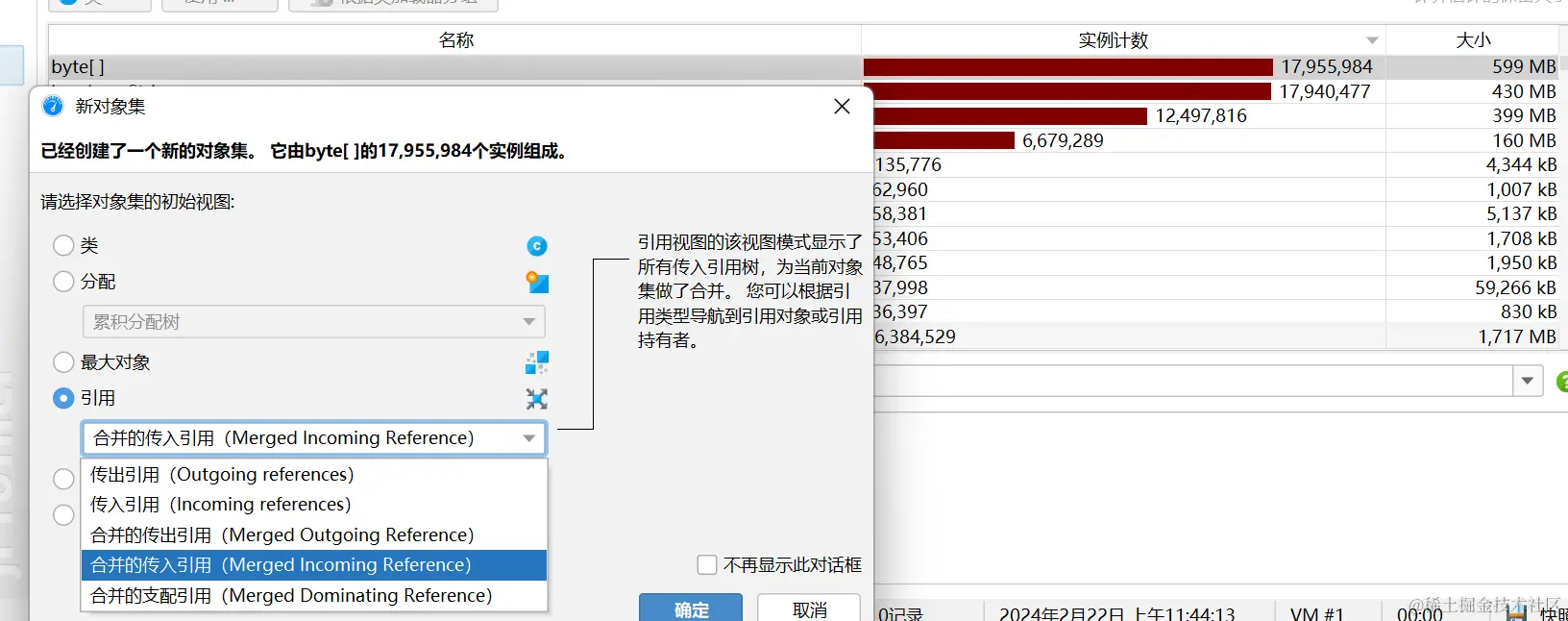Click the class view icon beside 类
Image resolution: width=1568 pixels, height=621 pixels.
pyautogui.click(x=537, y=246)
